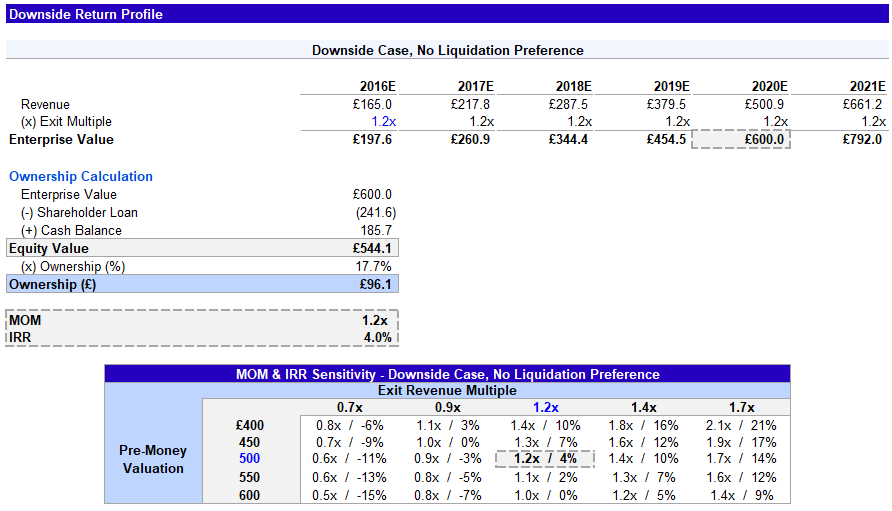Select the 2016E Revenue cell £165.0
This screenshot has width=892, height=511.
click(372, 104)
